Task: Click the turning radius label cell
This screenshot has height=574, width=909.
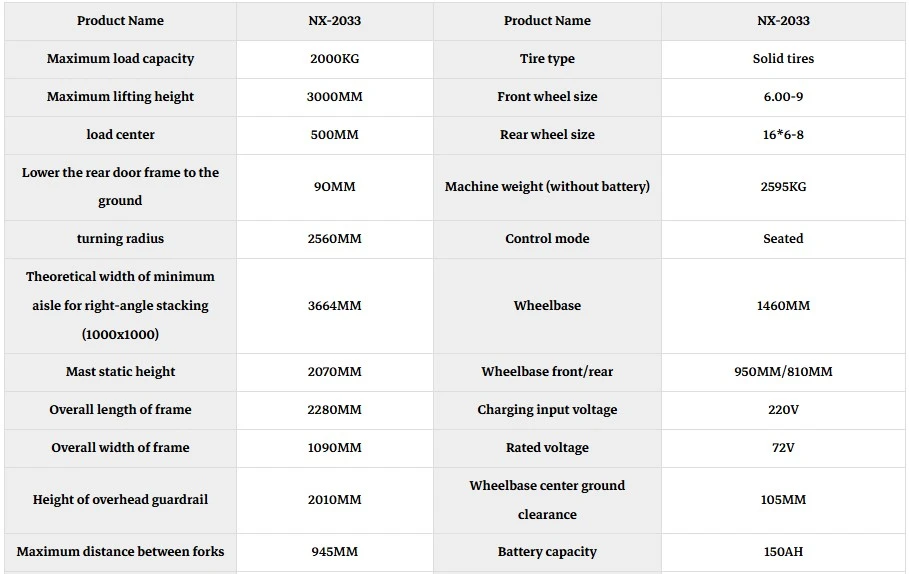Action: pyautogui.click(x=120, y=239)
